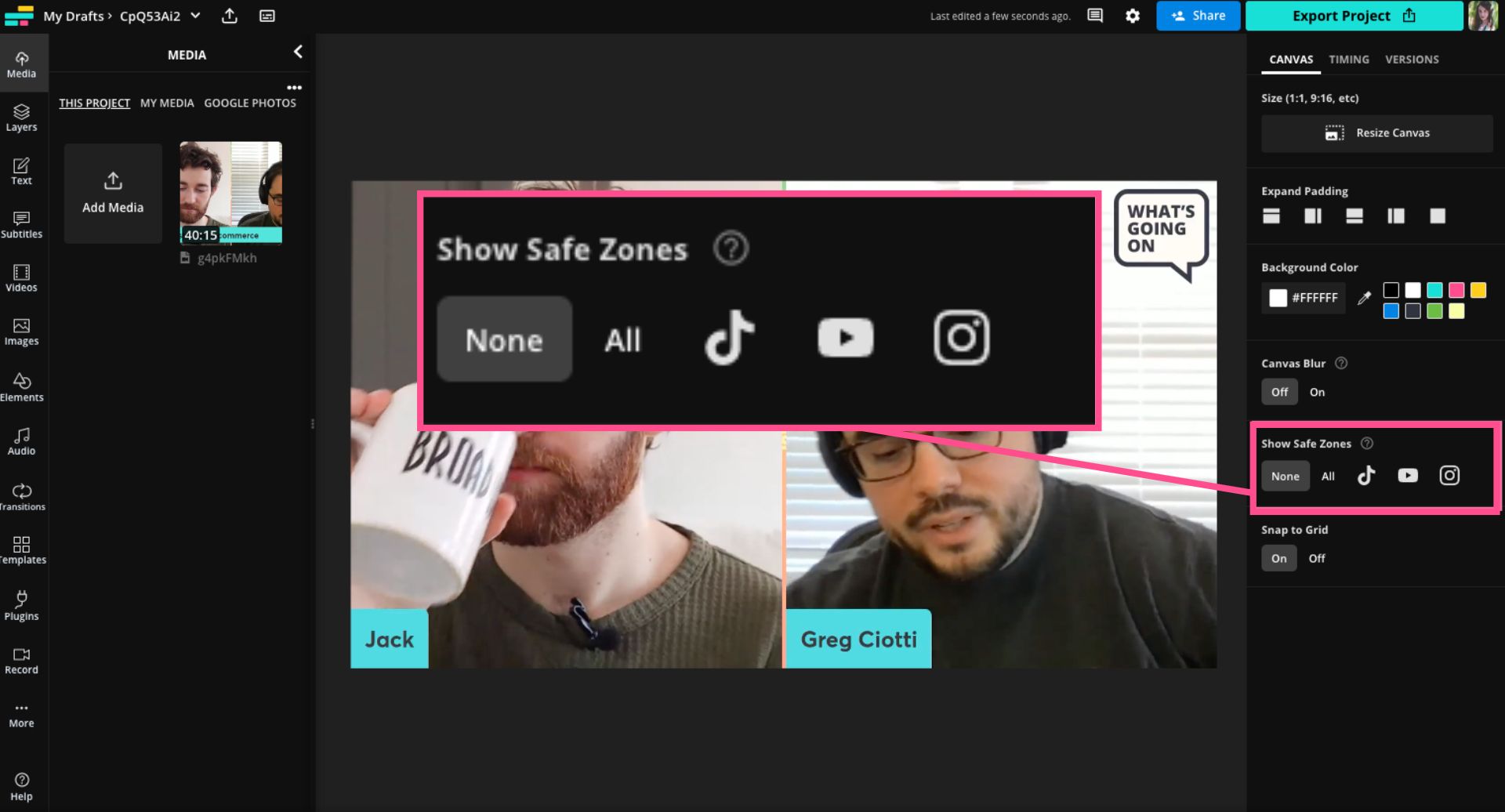Expand the project name dropdown arrow
The image size is (1505, 812).
196,16
